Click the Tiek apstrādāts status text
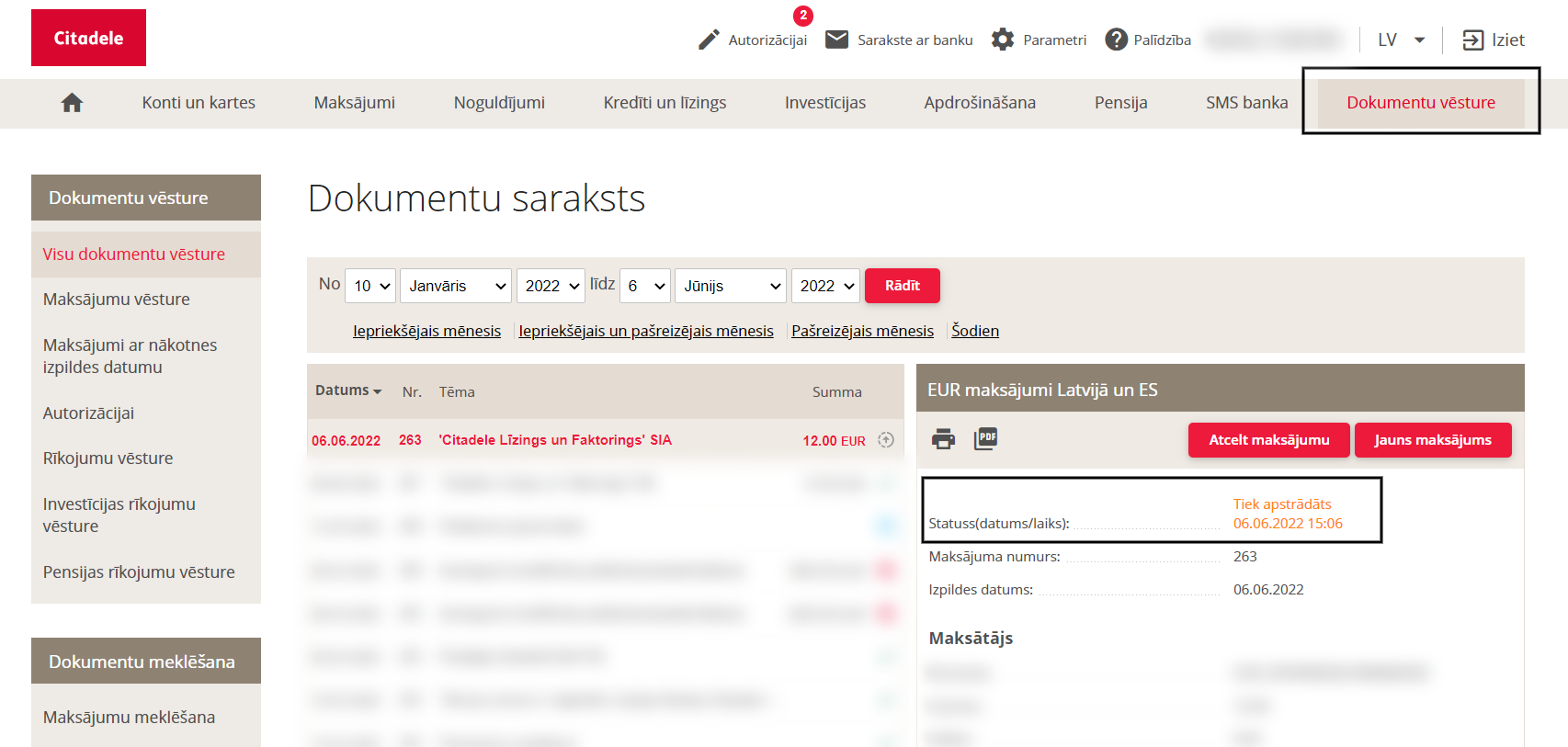Screen dimensions: 1568x747 click(1282, 504)
